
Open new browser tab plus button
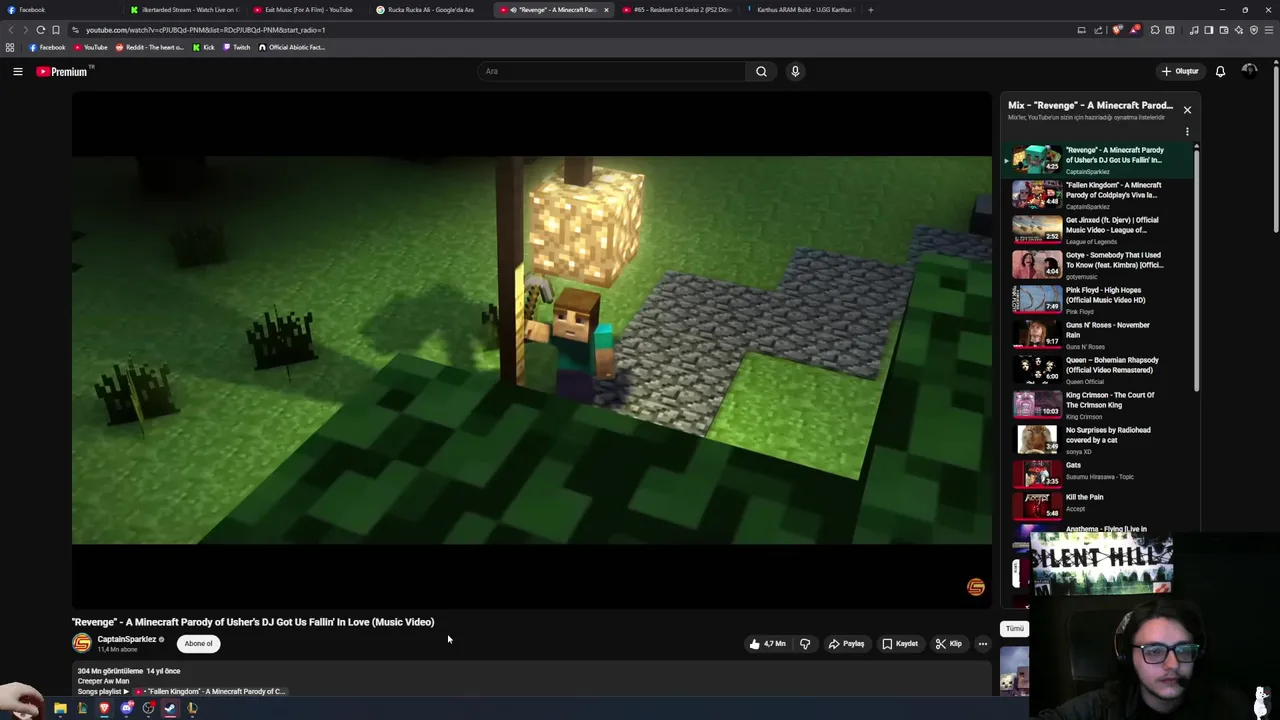[870, 10]
